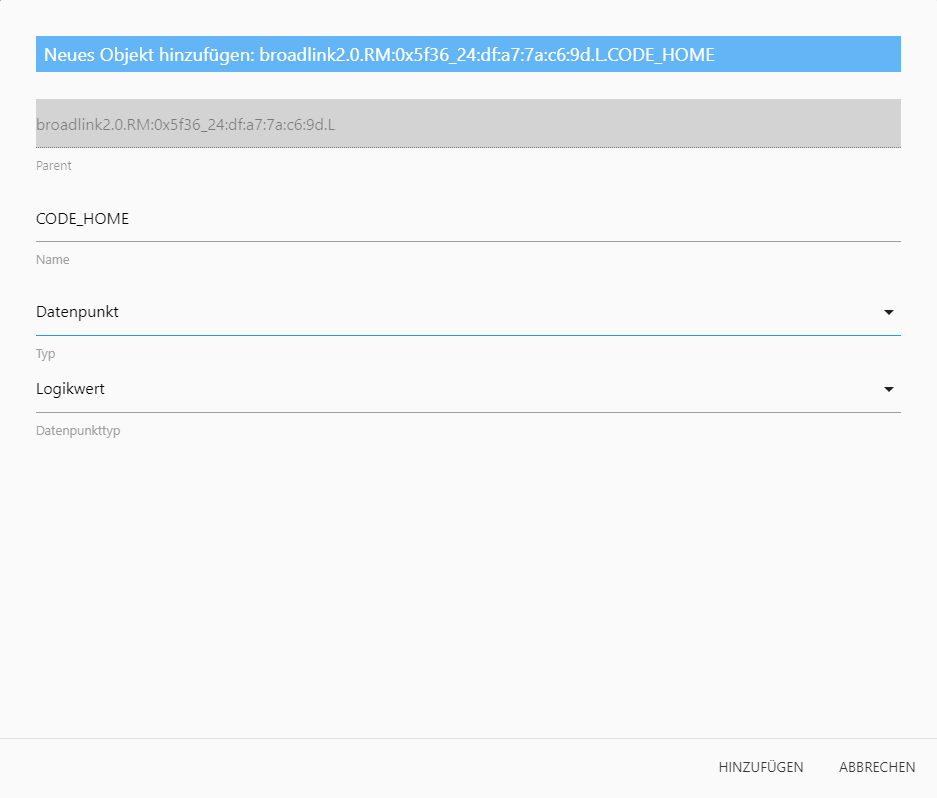The image size is (937, 798).
Task: Open the Typ dropdown showing Datenpunkt
Action: coord(468,312)
